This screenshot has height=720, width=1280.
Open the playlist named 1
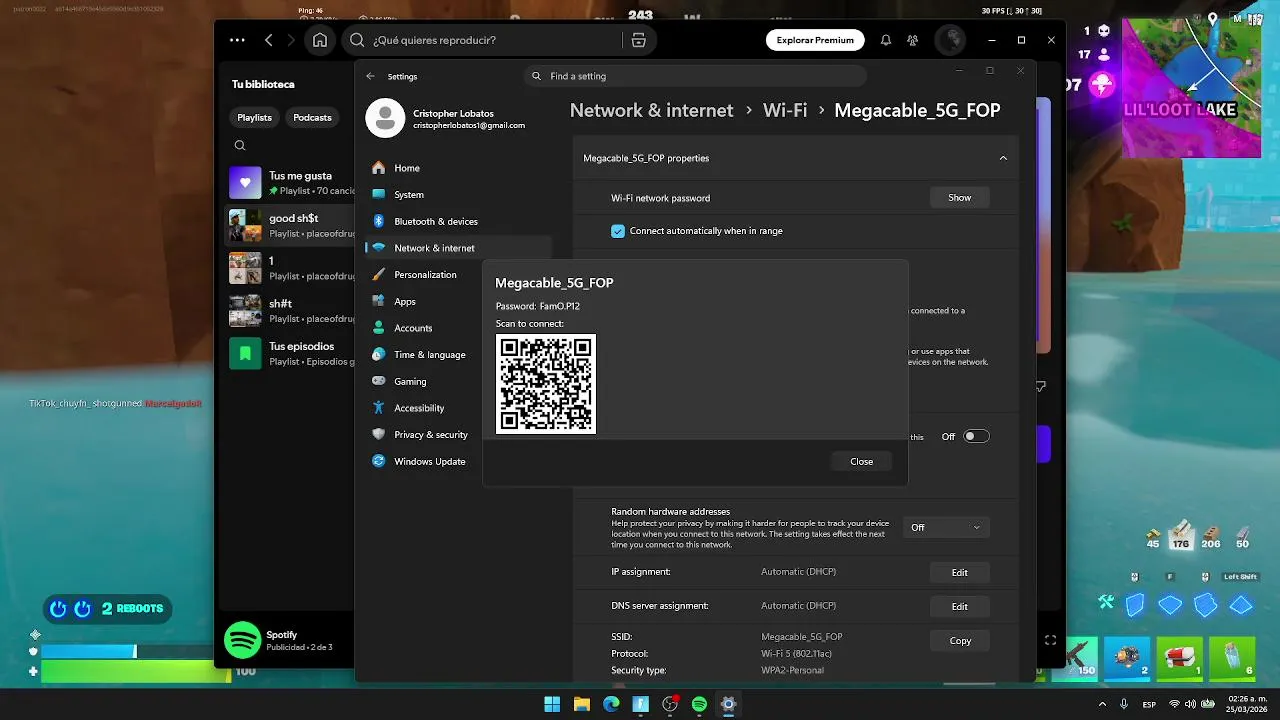291,268
